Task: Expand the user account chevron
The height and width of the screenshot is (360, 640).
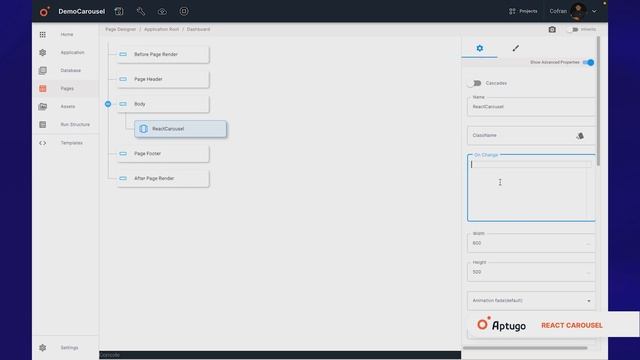Action: pos(594,11)
